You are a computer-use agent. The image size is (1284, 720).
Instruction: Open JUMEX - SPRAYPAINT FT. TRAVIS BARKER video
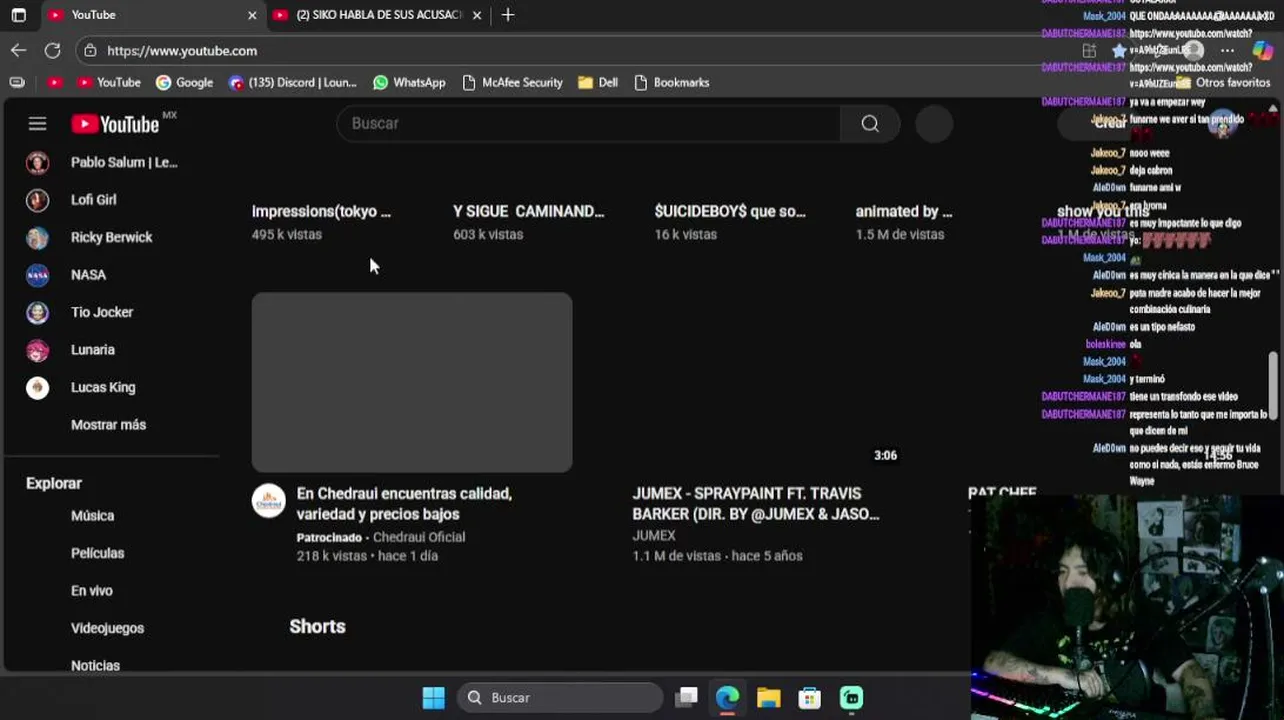pos(756,504)
